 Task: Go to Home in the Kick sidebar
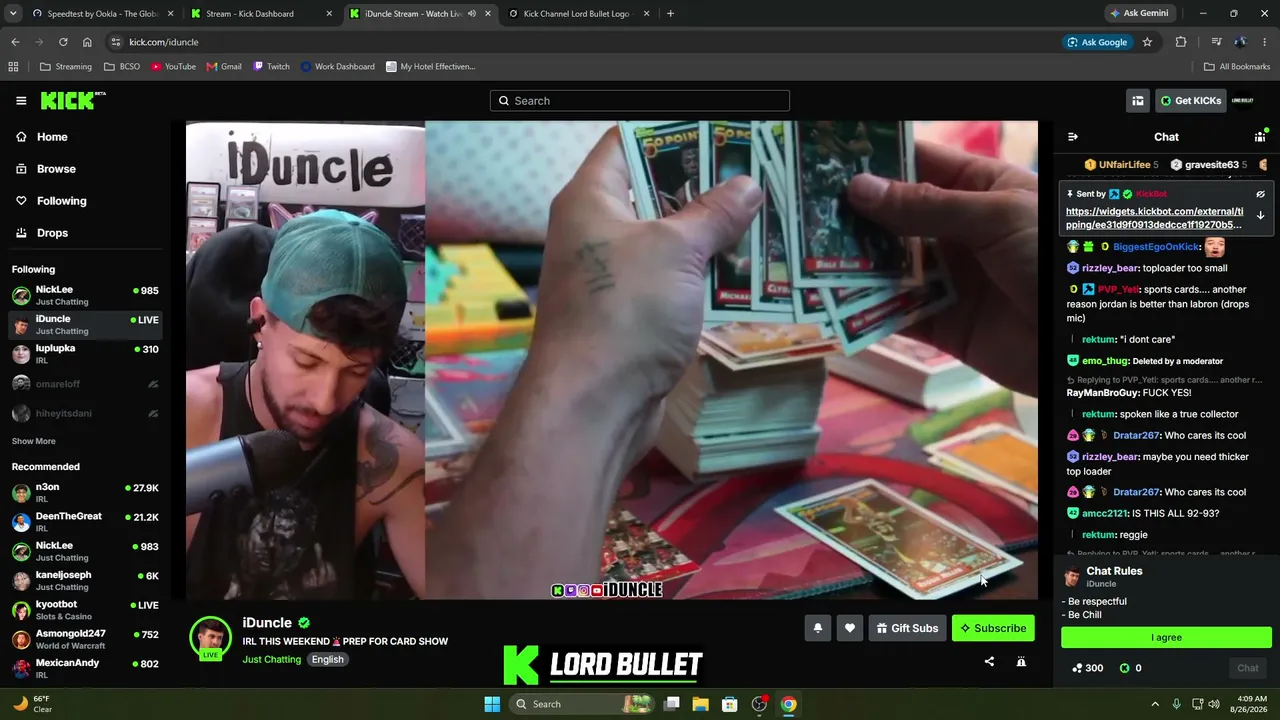tap(86, 137)
